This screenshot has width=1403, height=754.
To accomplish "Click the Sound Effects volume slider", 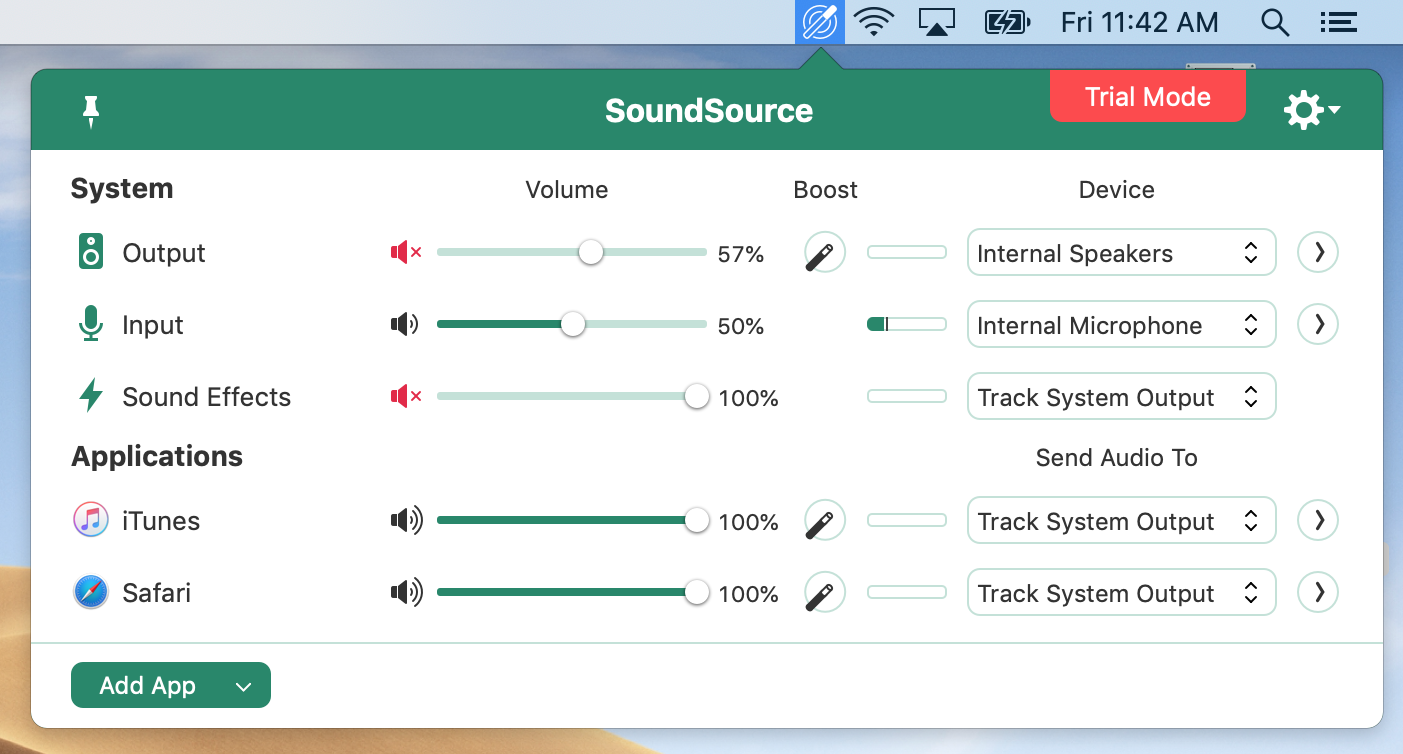I will (x=573, y=397).
